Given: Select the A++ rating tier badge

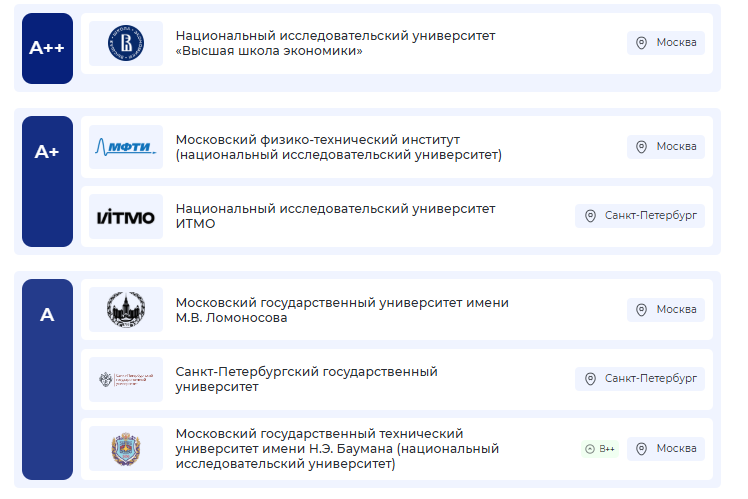Looking at the screenshot, I should pos(47,48).
